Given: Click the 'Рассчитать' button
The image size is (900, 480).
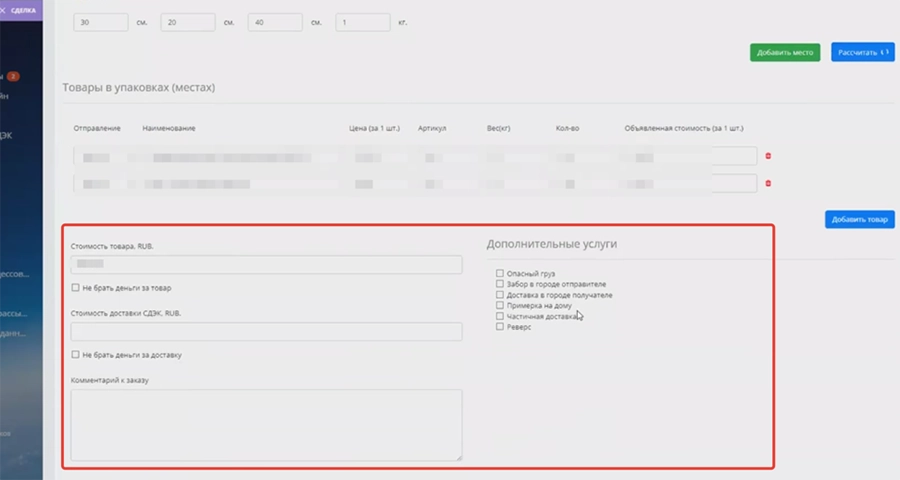Looking at the screenshot, I should click(861, 52).
